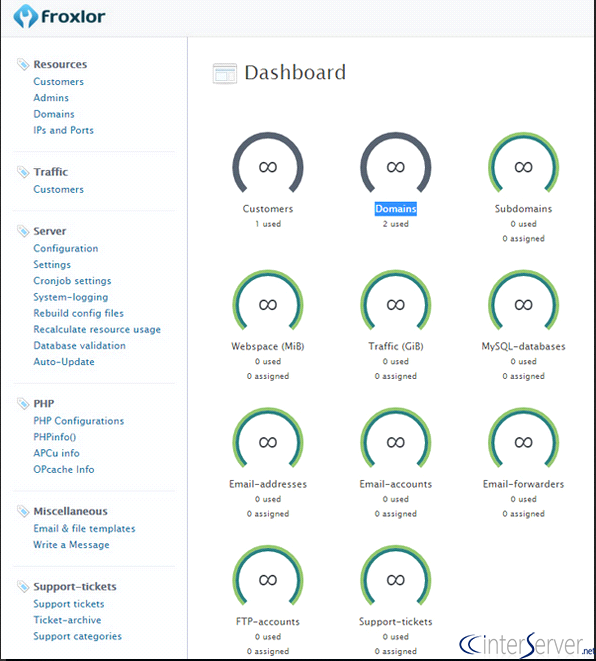Open the Settings link
Image resolution: width=596 pixels, height=661 pixels.
pos(52,264)
